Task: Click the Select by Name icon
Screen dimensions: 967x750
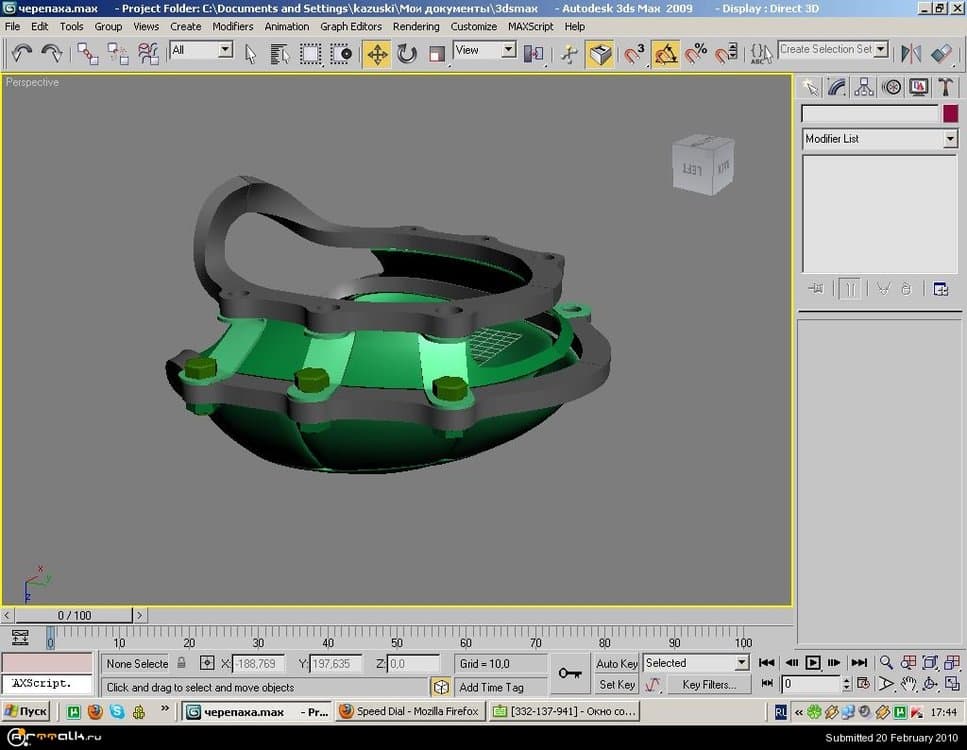Action: click(280, 53)
